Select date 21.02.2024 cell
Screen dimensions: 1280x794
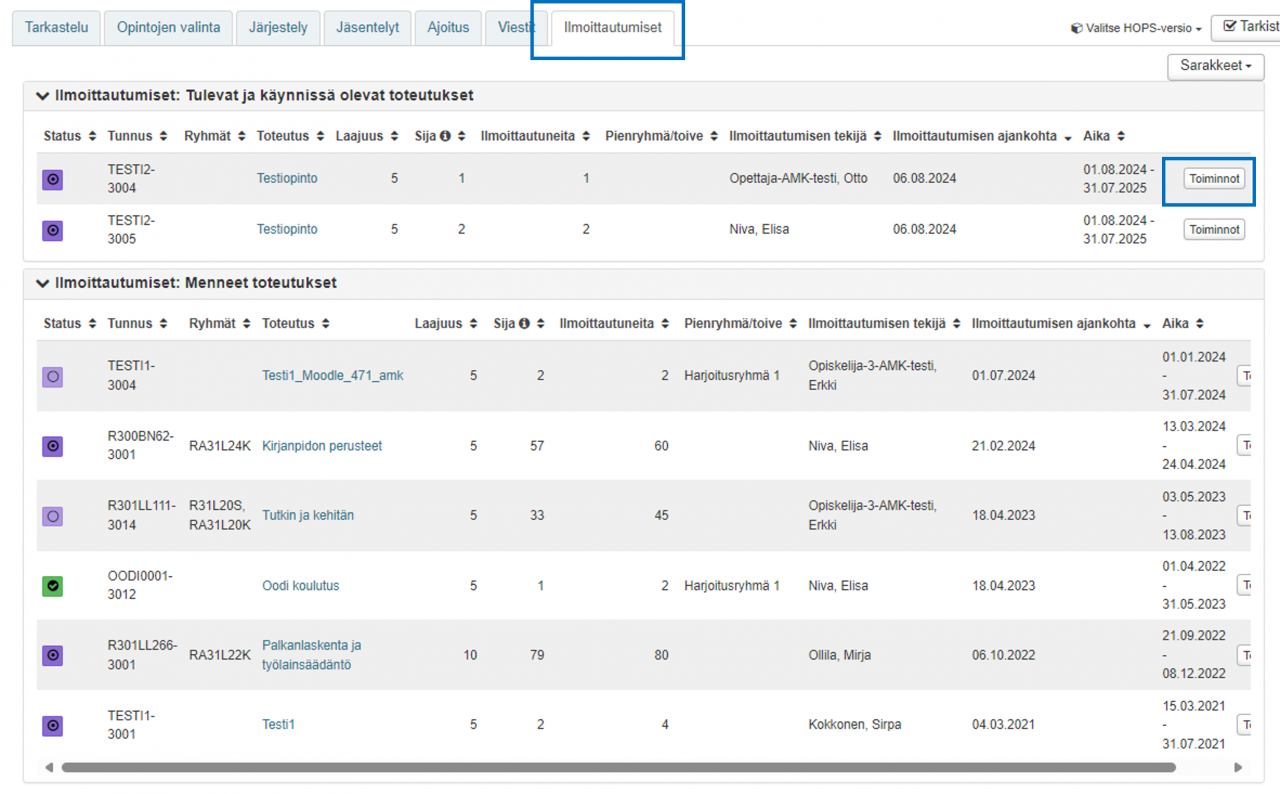[x=1003, y=446]
